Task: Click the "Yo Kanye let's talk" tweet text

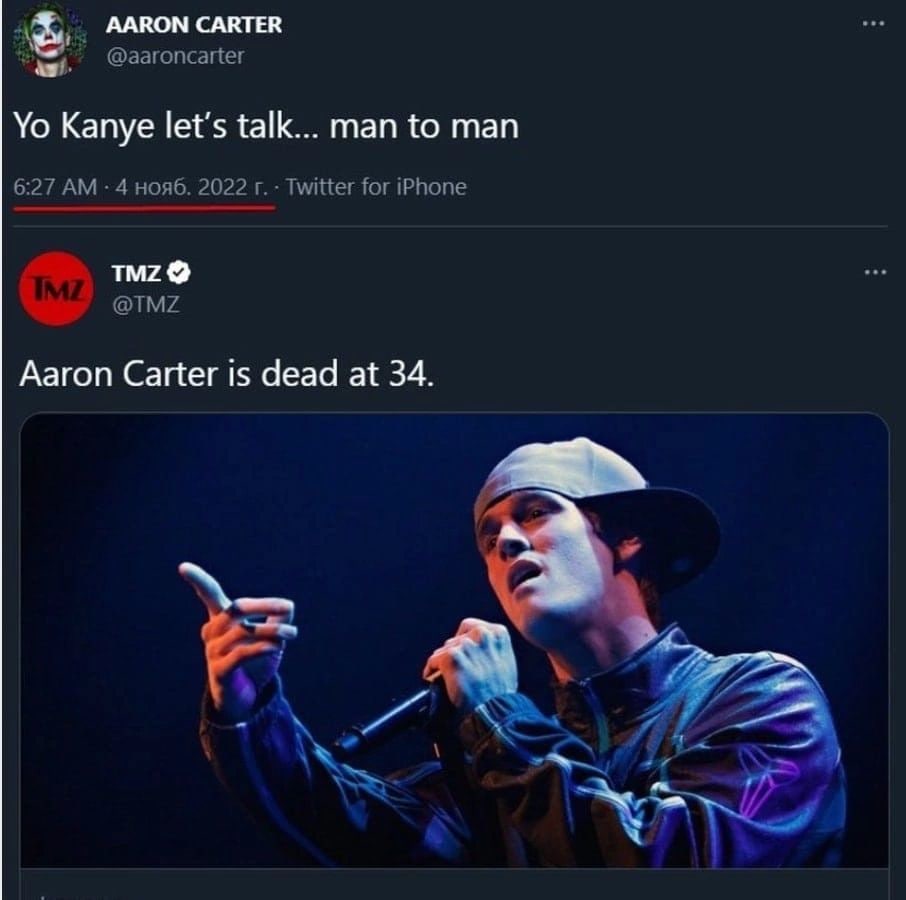Action: click(x=265, y=126)
